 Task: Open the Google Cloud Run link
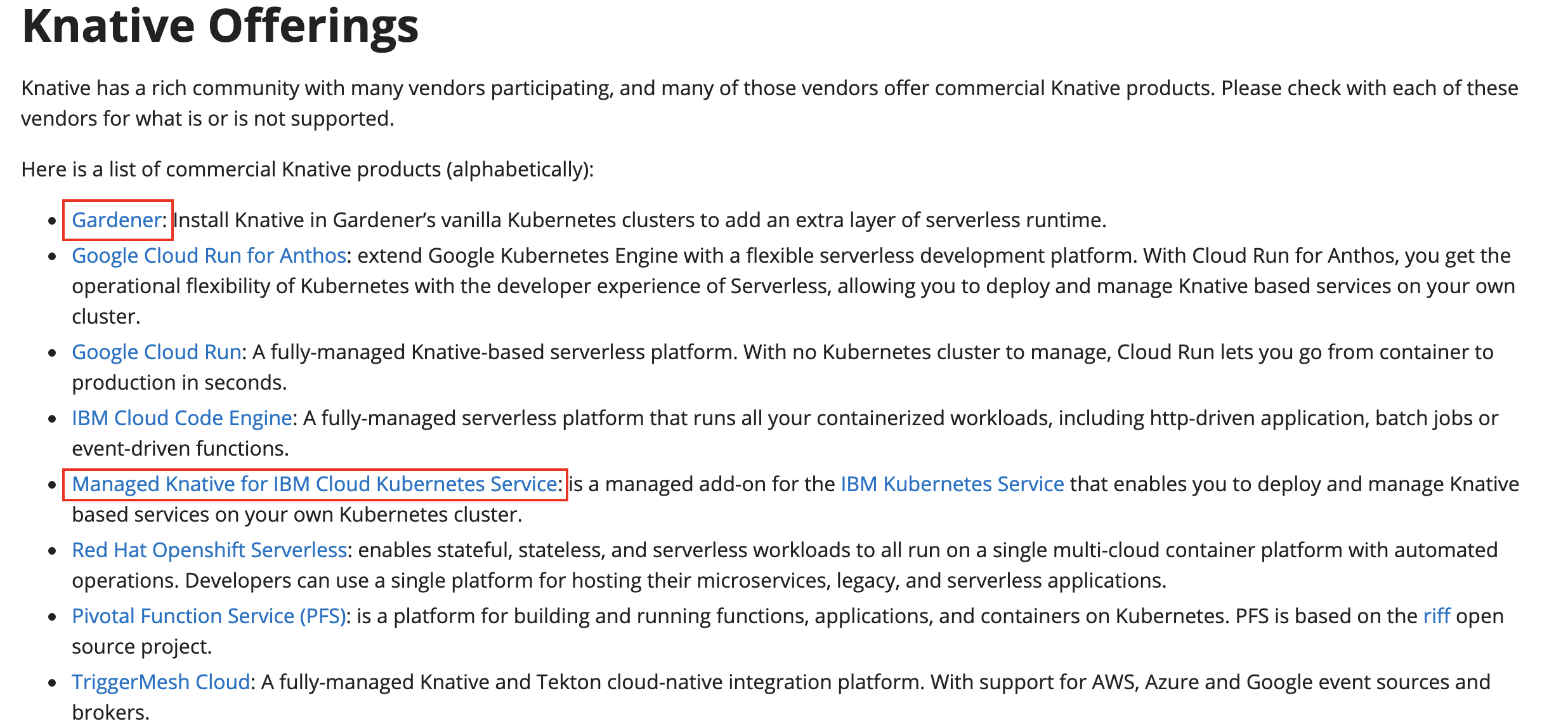(156, 352)
